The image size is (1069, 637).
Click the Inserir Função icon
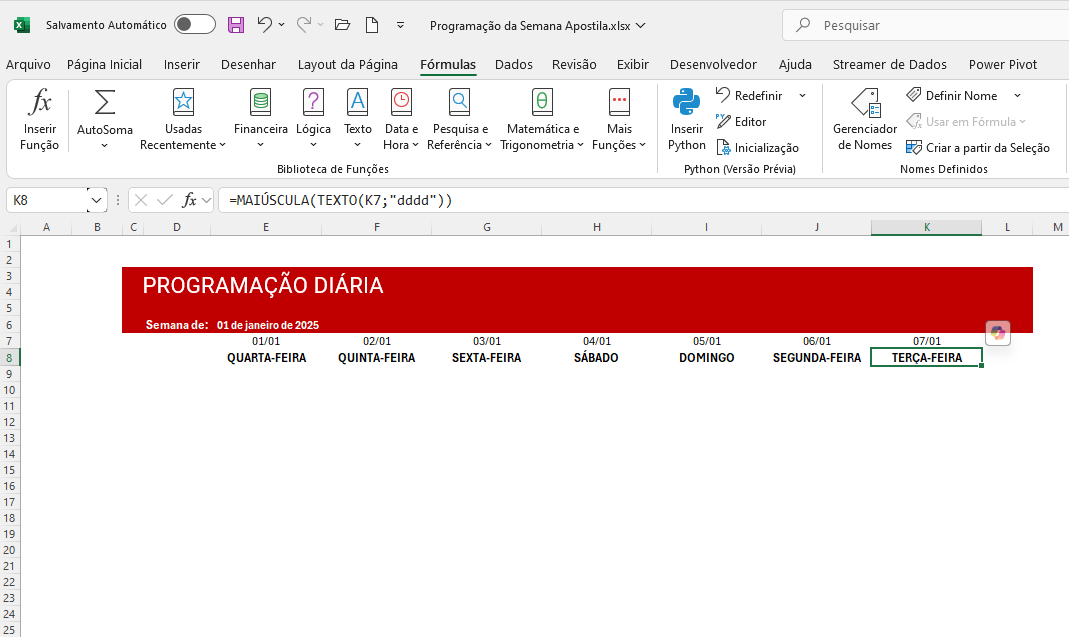[x=39, y=117]
